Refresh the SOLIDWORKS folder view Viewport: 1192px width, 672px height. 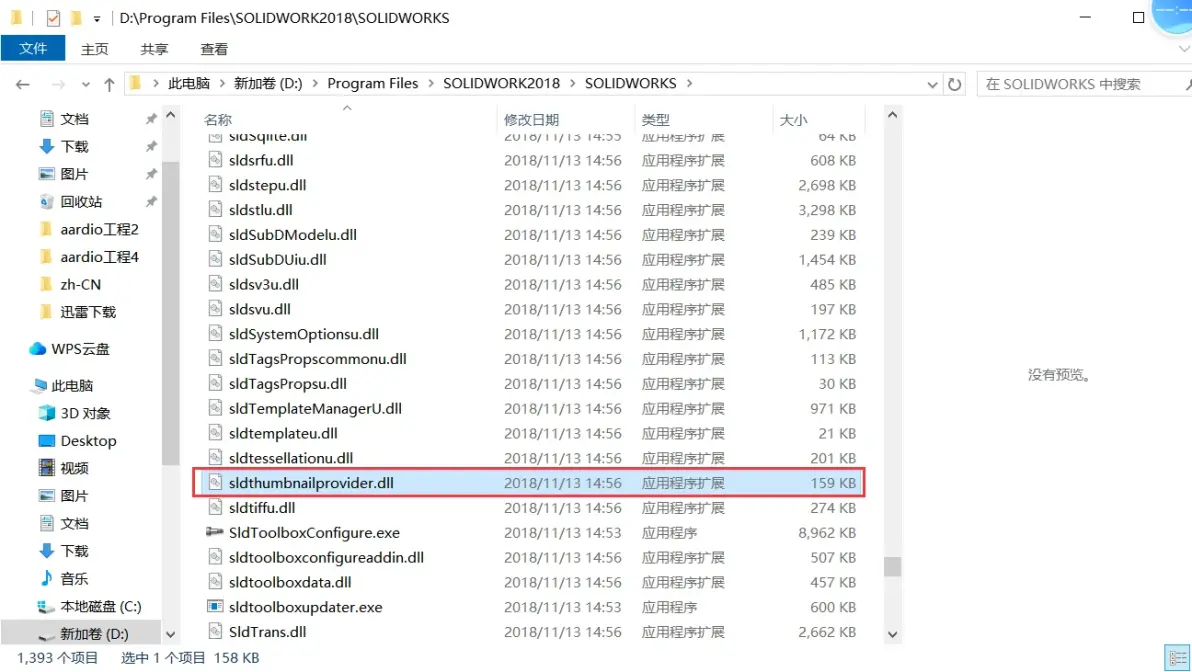(x=954, y=84)
